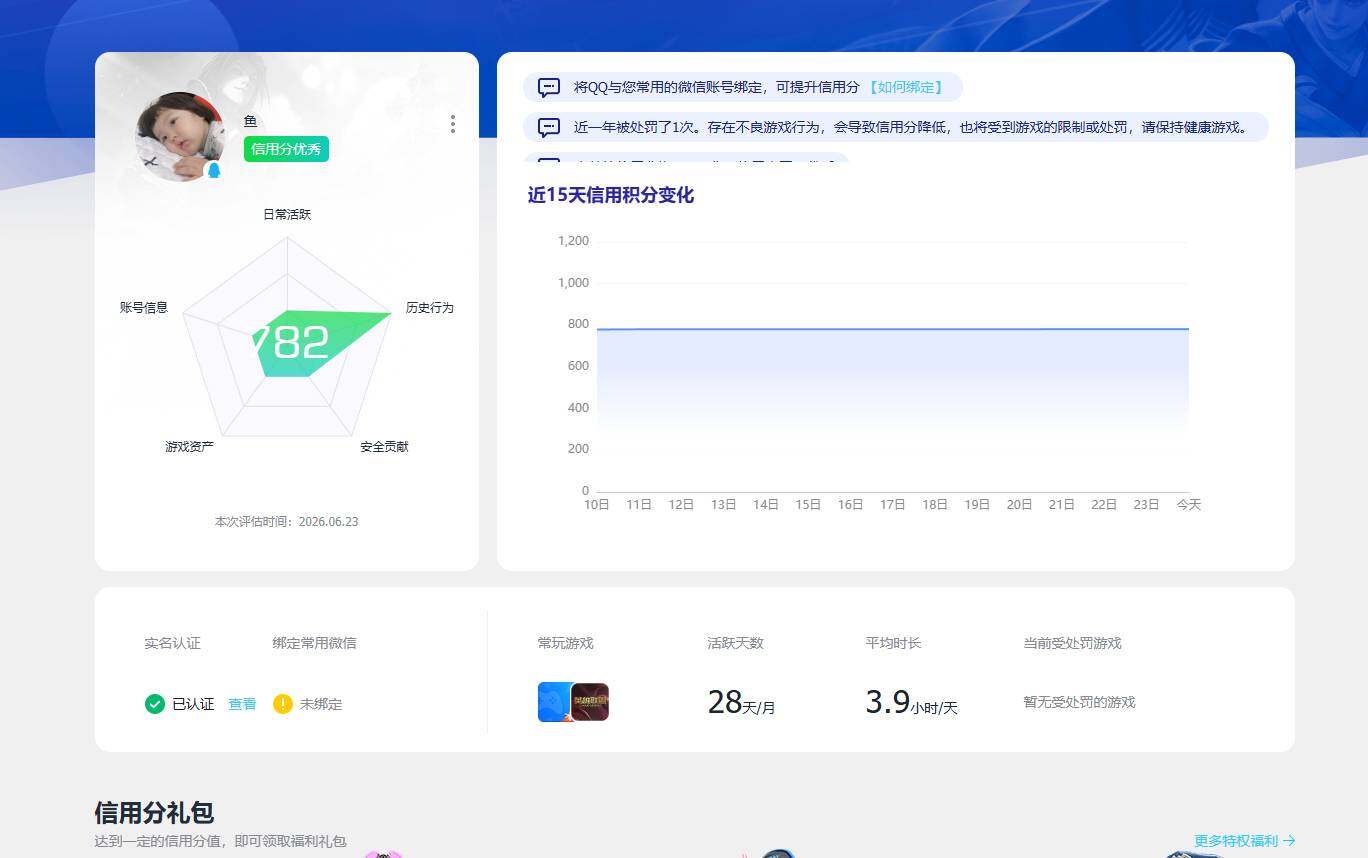Screen dimensions: 1368x858
Task: Click the 查看 link next to 已认证
Action: coord(242,704)
